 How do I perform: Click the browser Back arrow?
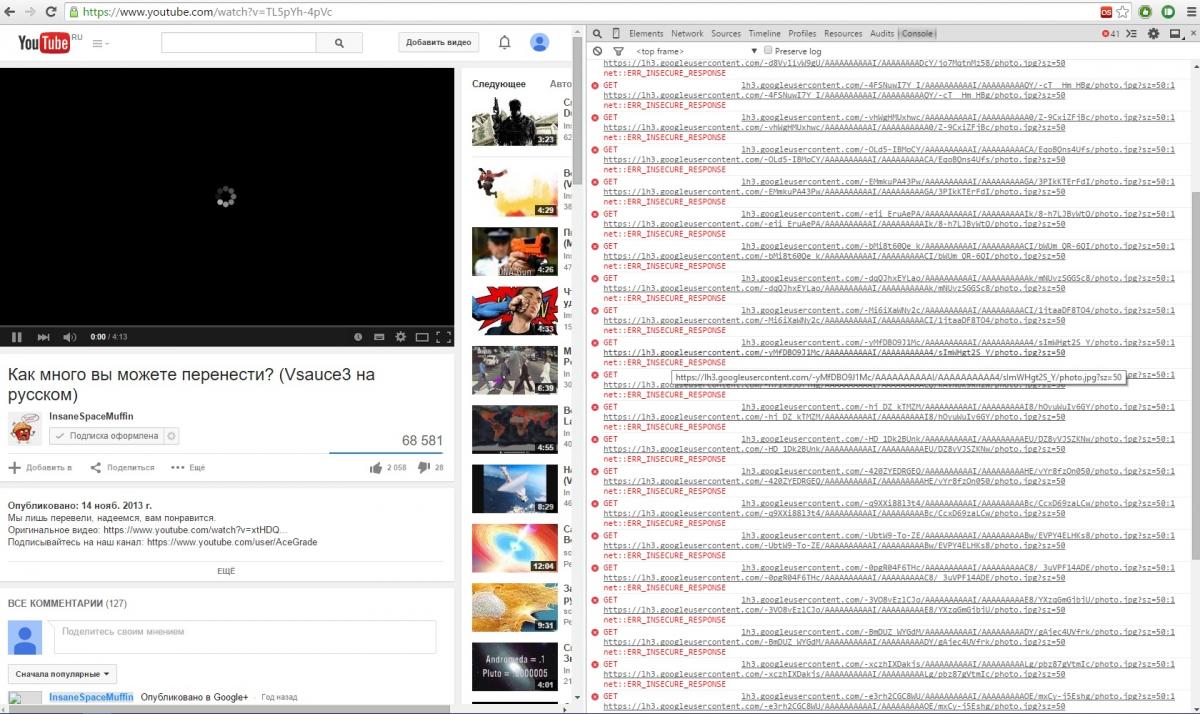[x=11, y=12]
